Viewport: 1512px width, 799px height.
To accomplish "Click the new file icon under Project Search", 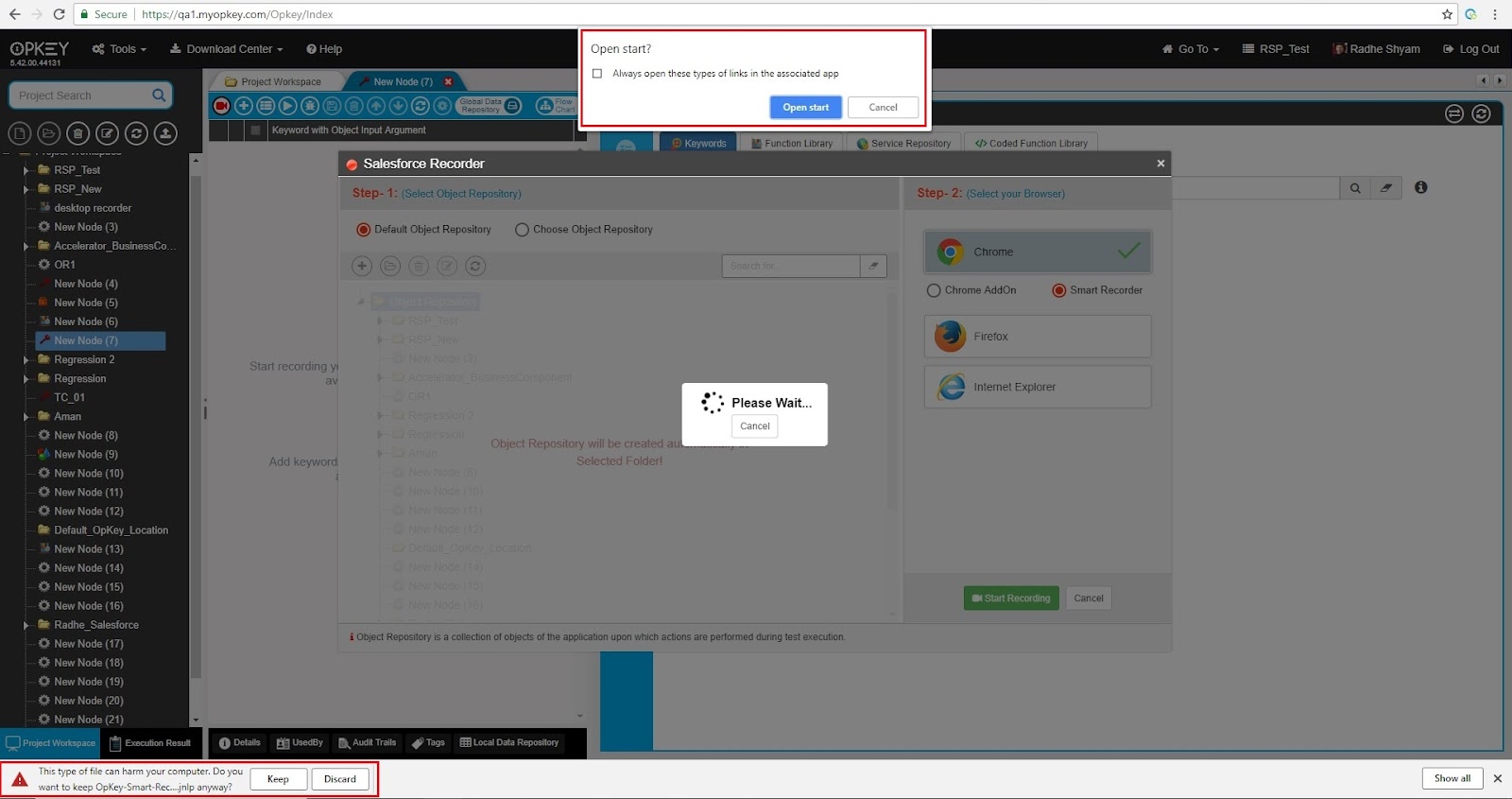I will [x=20, y=133].
